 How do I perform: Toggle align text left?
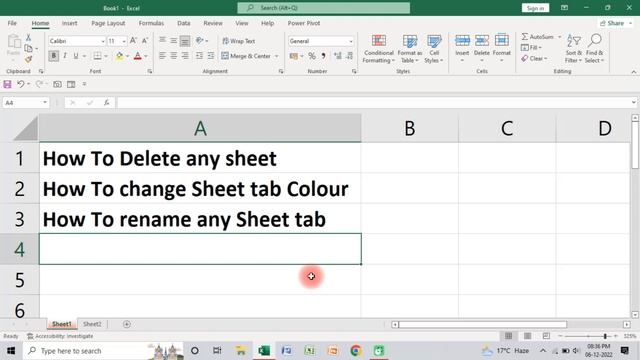(x=162, y=56)
